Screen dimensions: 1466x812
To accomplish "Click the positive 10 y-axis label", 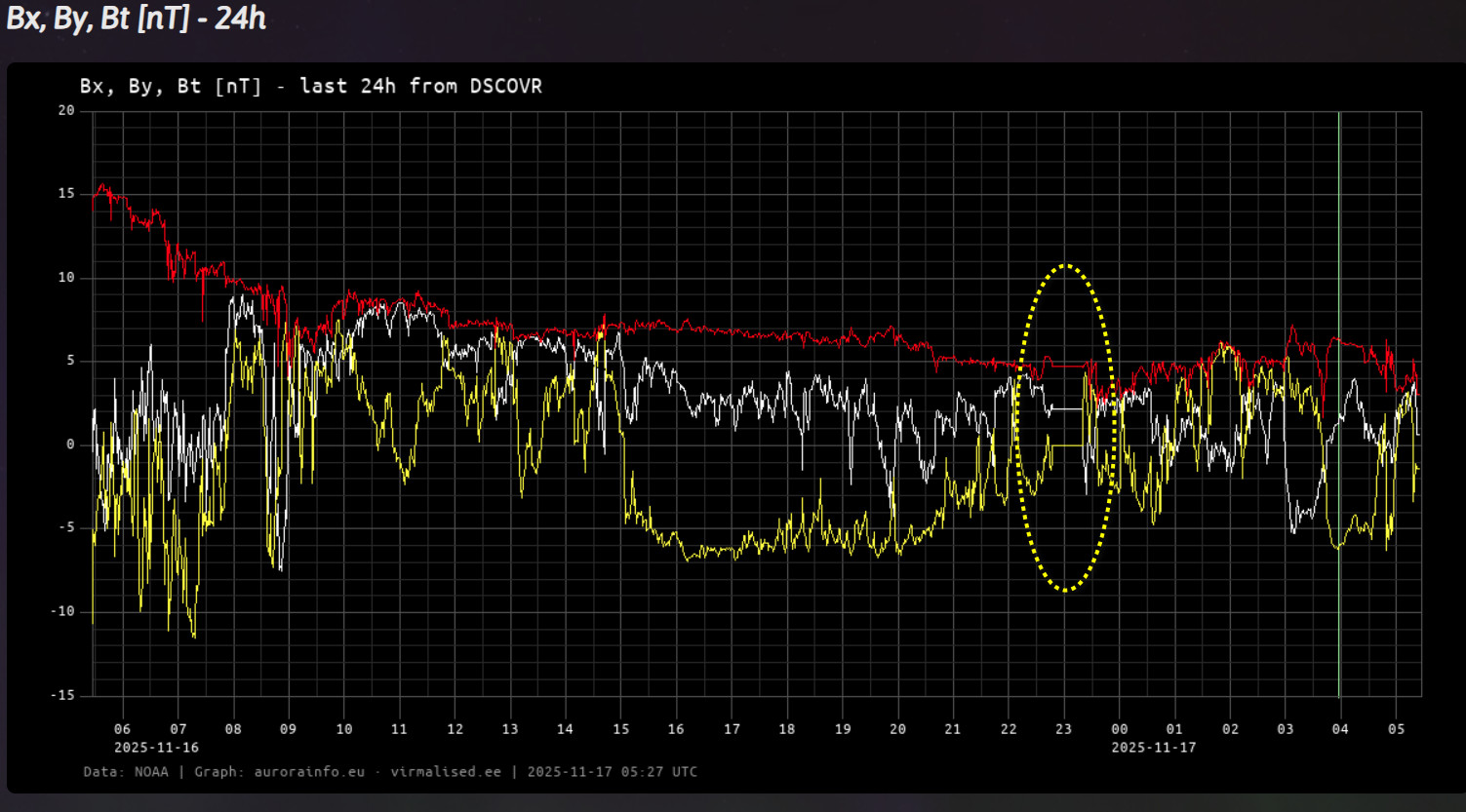I will click(66, 278).
